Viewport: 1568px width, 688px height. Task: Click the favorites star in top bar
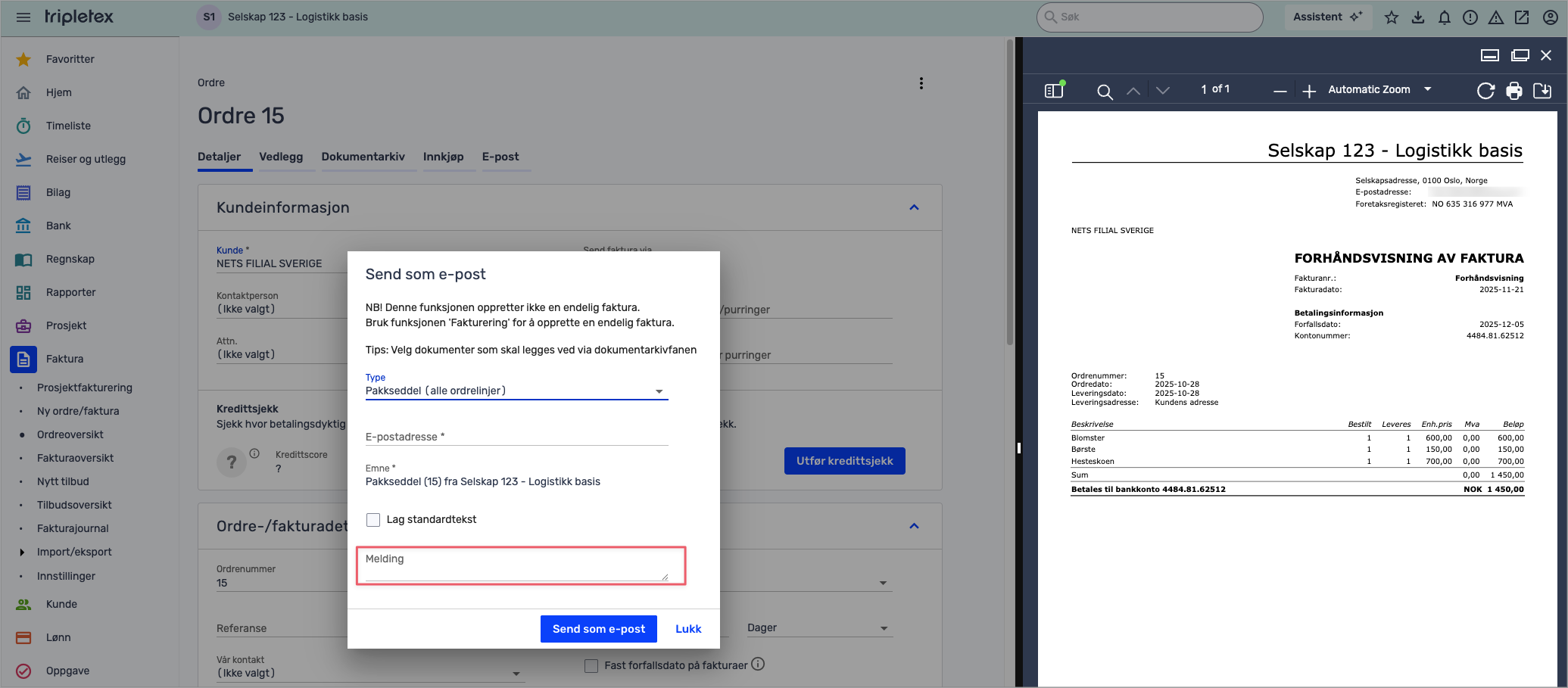pyautogui.click(x=1391, y=17)
